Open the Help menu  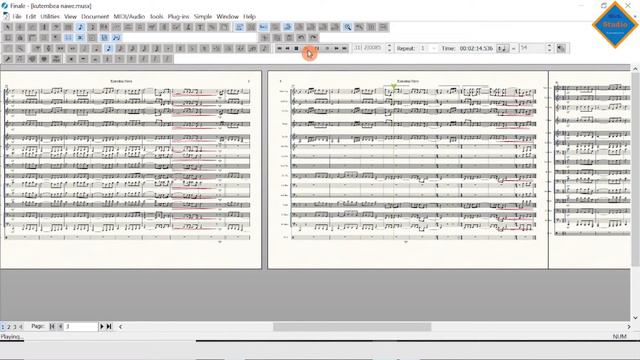[x=249, y=16]
